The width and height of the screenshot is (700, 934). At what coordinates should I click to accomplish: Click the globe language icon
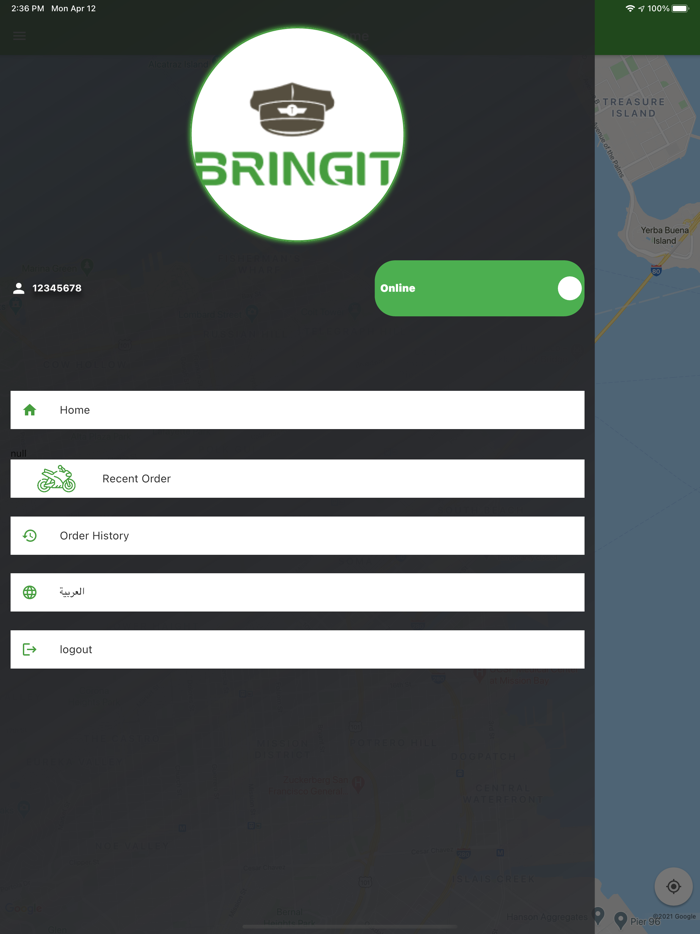coord(30,592)
